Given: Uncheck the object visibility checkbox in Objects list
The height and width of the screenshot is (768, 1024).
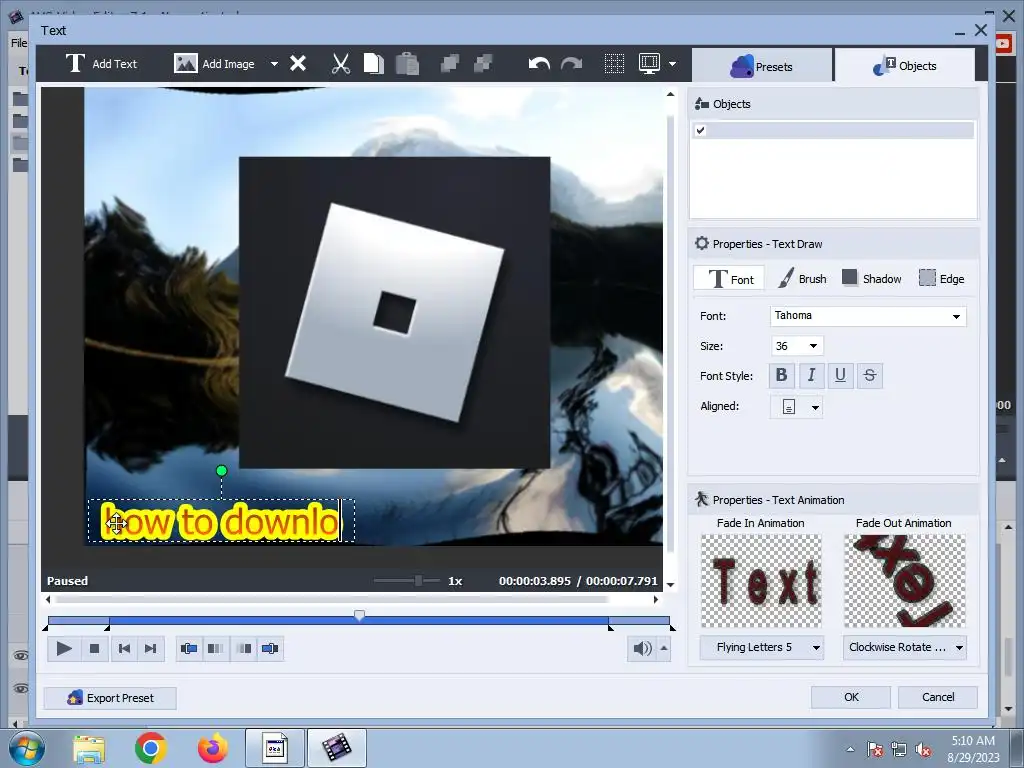Looking at the screenshot, I should coord(701,130).
